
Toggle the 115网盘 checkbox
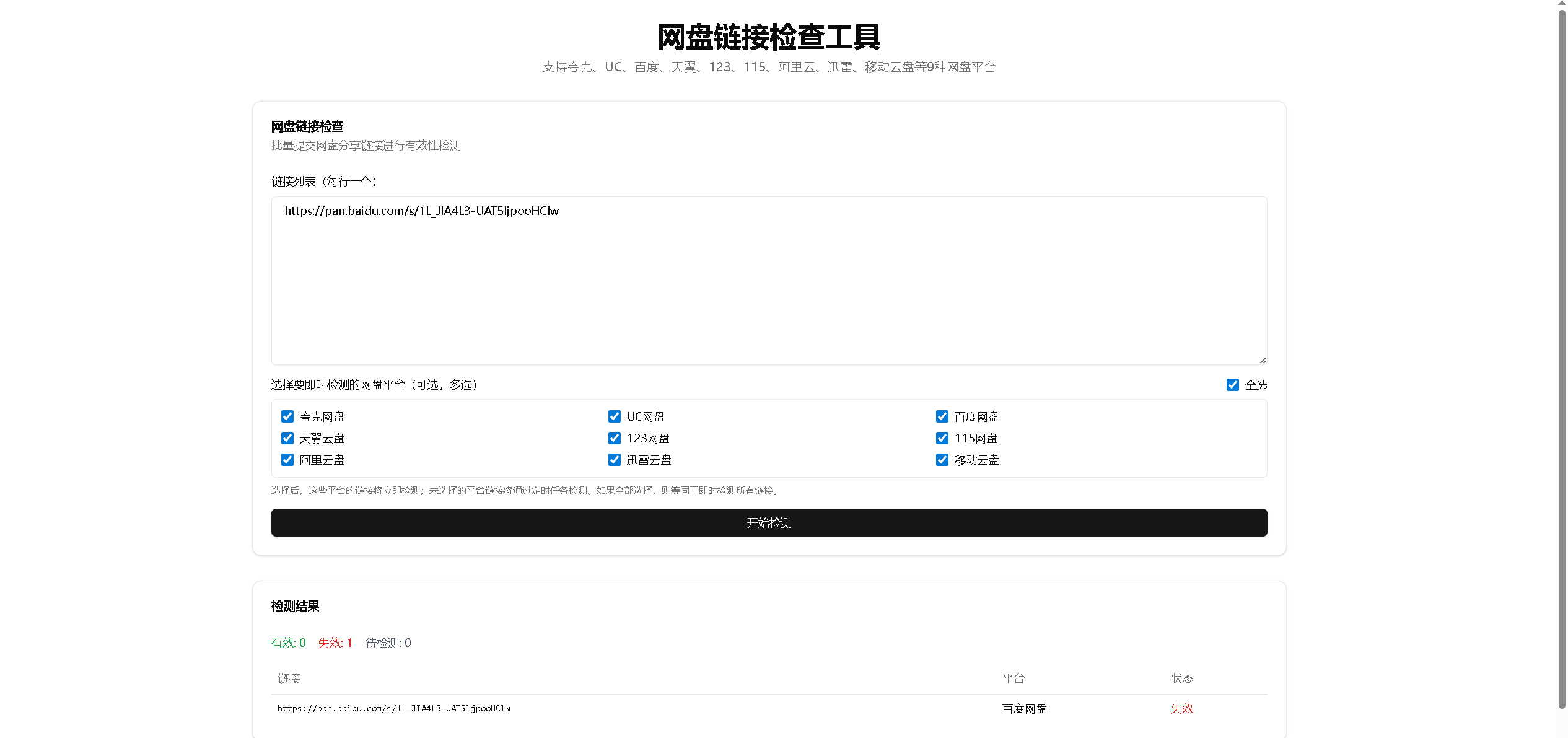[x=942, y=438]
